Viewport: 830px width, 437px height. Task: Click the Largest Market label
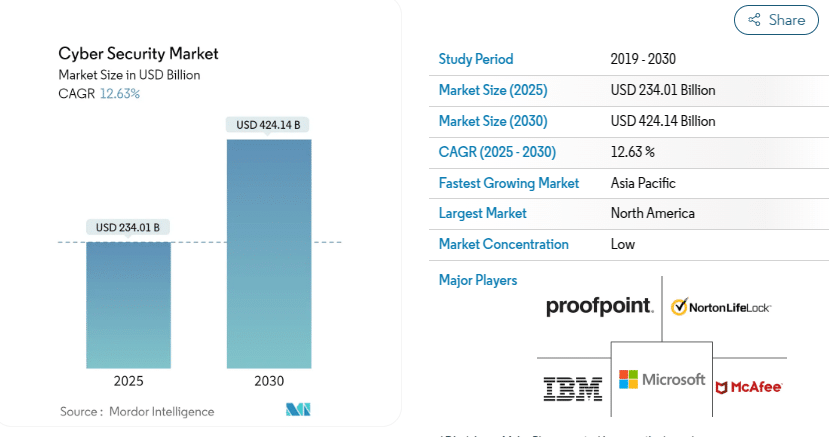(483, 213)
